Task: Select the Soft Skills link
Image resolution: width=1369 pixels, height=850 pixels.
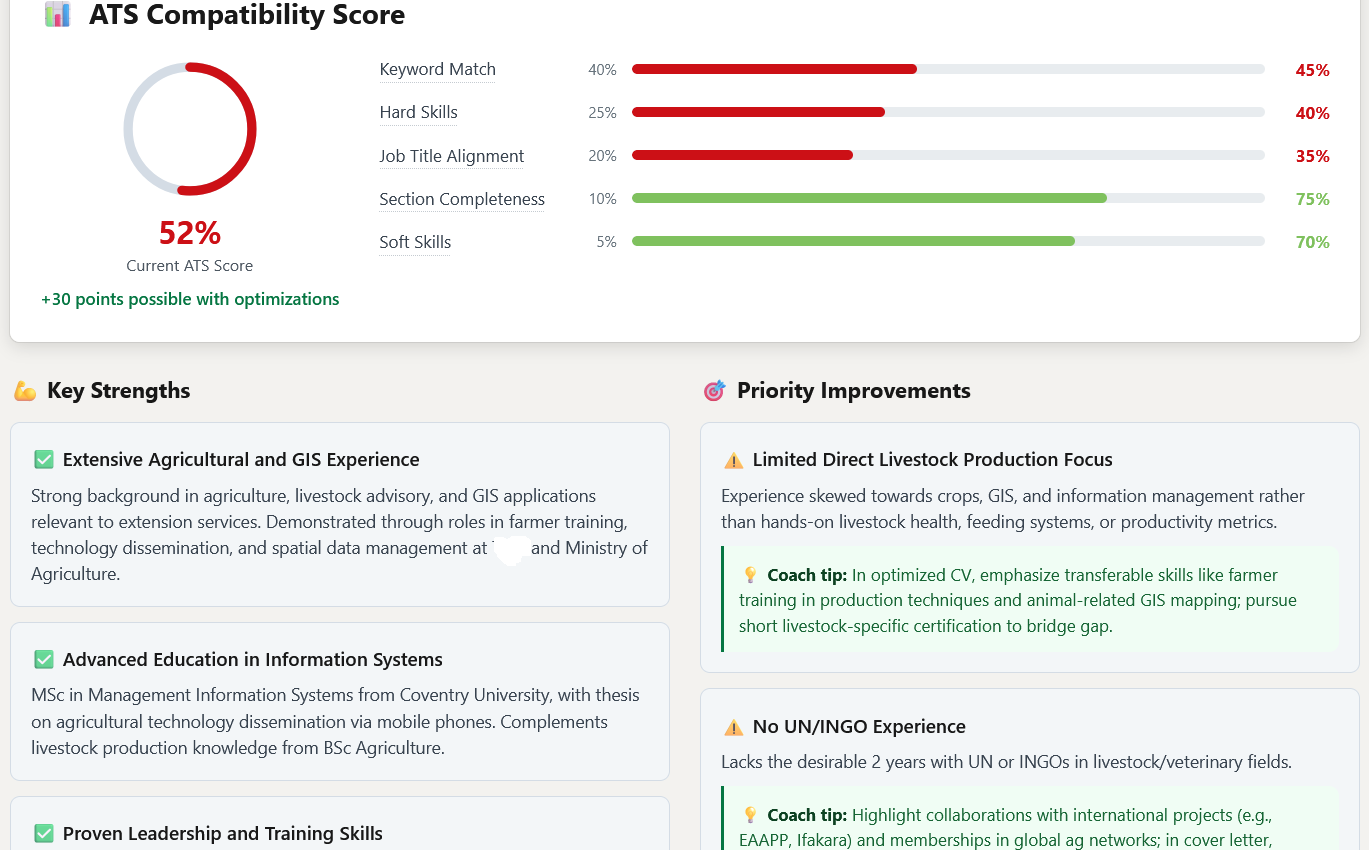Action: (x=414, y=242)
